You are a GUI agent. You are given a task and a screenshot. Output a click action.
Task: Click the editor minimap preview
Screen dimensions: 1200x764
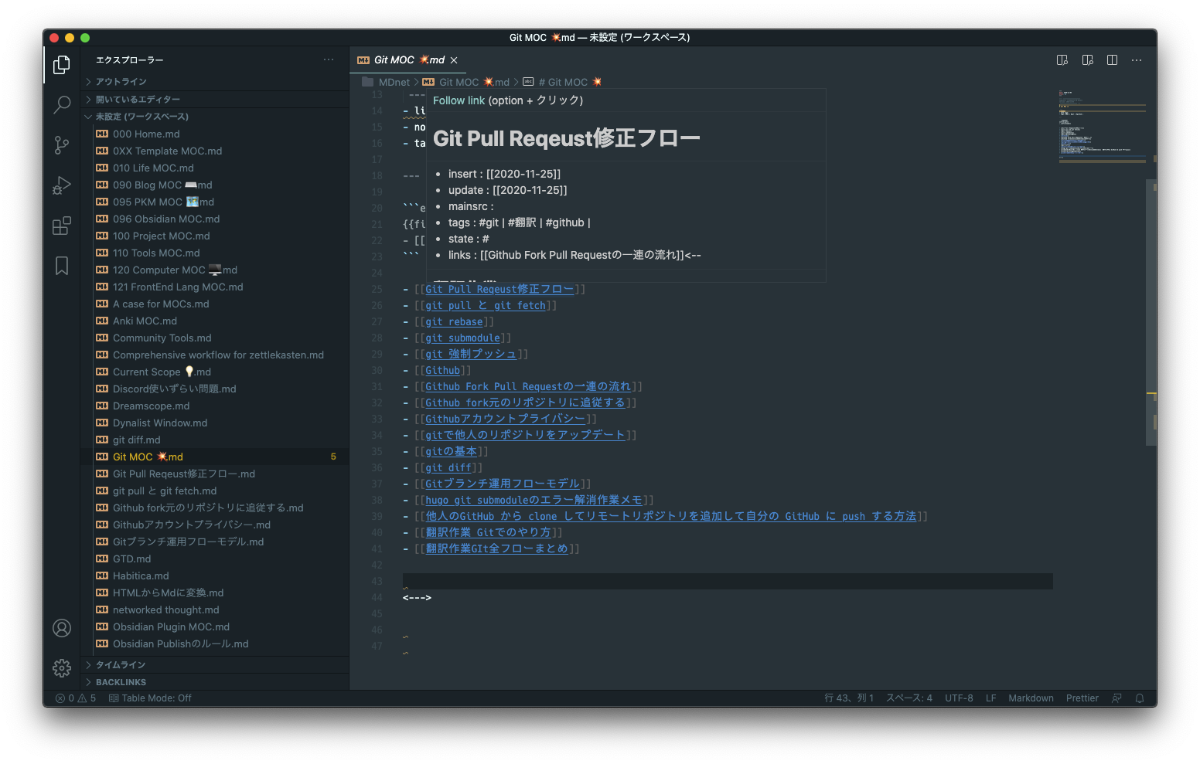pos(1100,125)
